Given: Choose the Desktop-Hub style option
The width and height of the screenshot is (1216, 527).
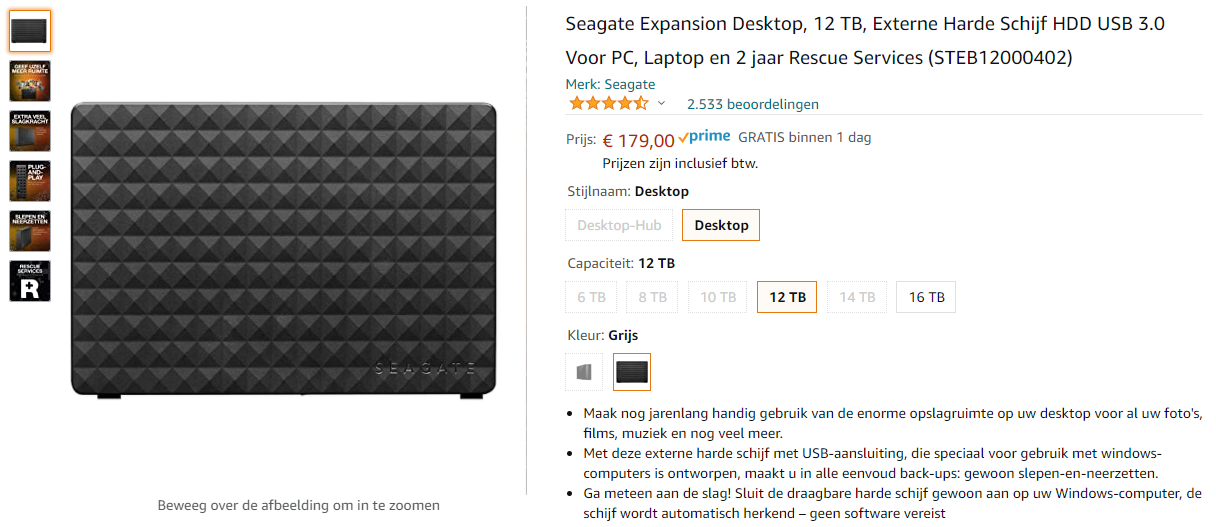Looking at the screenshot, I should click(619, 225).
